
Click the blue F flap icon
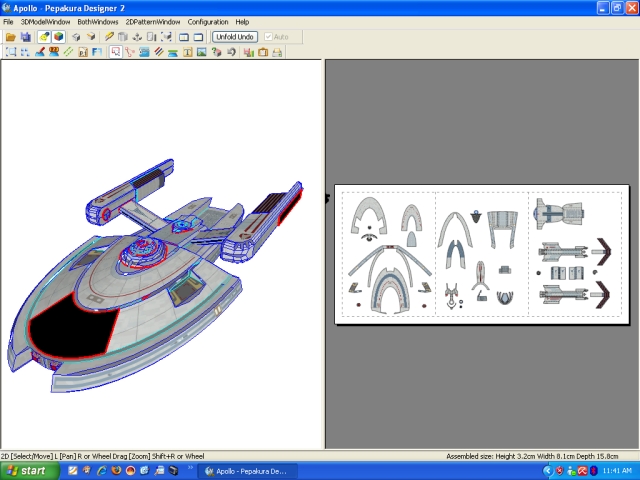[97, 52]
